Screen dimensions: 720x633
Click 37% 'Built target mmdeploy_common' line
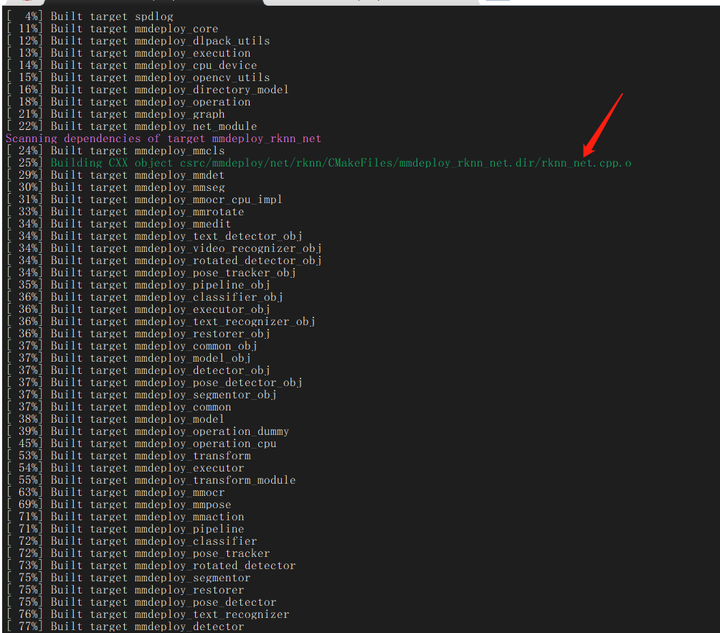(x=119, y=407)
